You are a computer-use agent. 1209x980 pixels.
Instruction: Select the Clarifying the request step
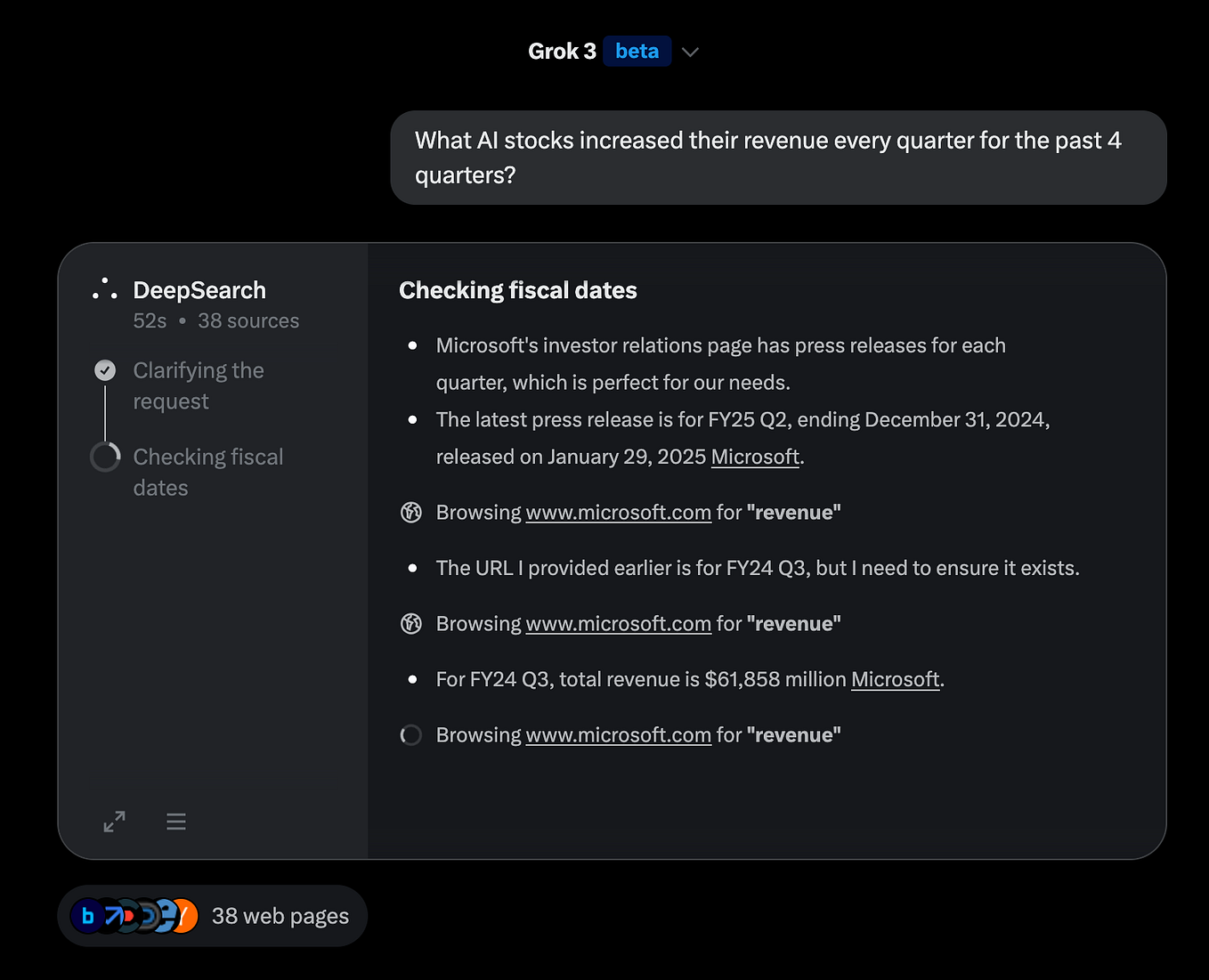tap(199, 385)
